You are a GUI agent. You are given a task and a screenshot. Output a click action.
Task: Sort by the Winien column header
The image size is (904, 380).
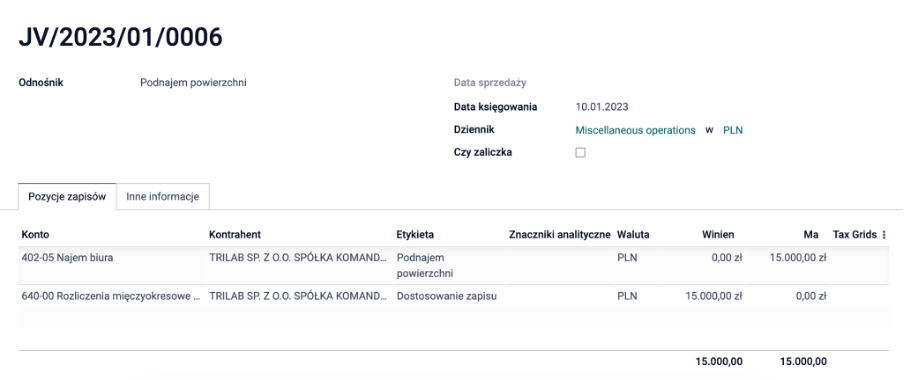[x=718, y=235]
